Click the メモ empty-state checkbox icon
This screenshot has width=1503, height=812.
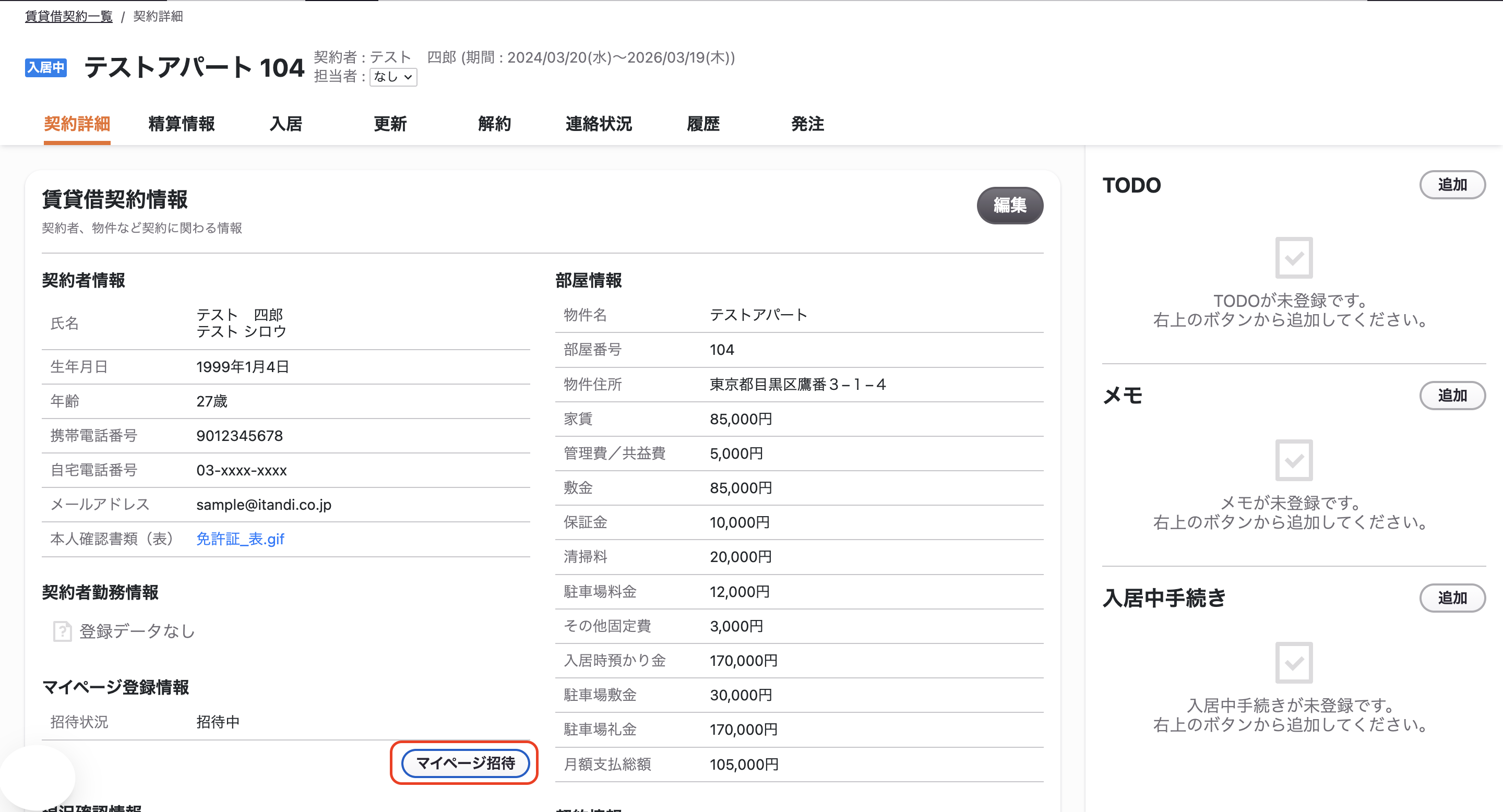1294,460
